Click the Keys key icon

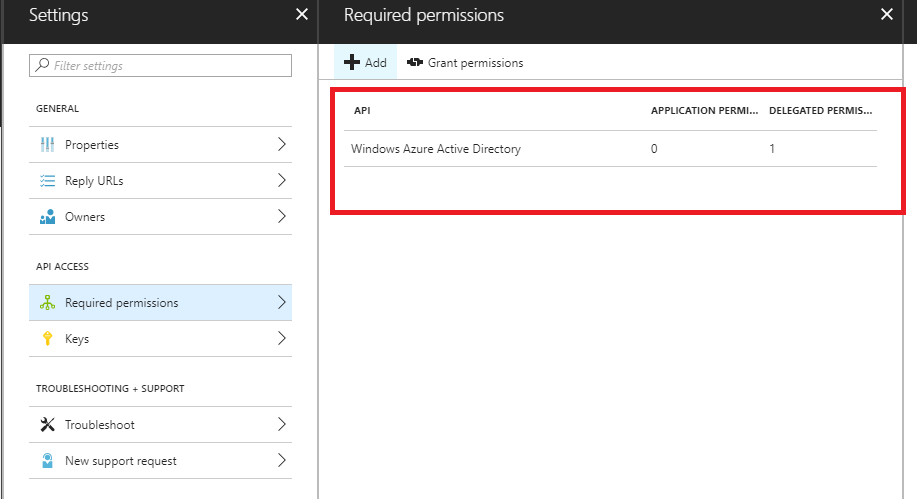[47, 339]
